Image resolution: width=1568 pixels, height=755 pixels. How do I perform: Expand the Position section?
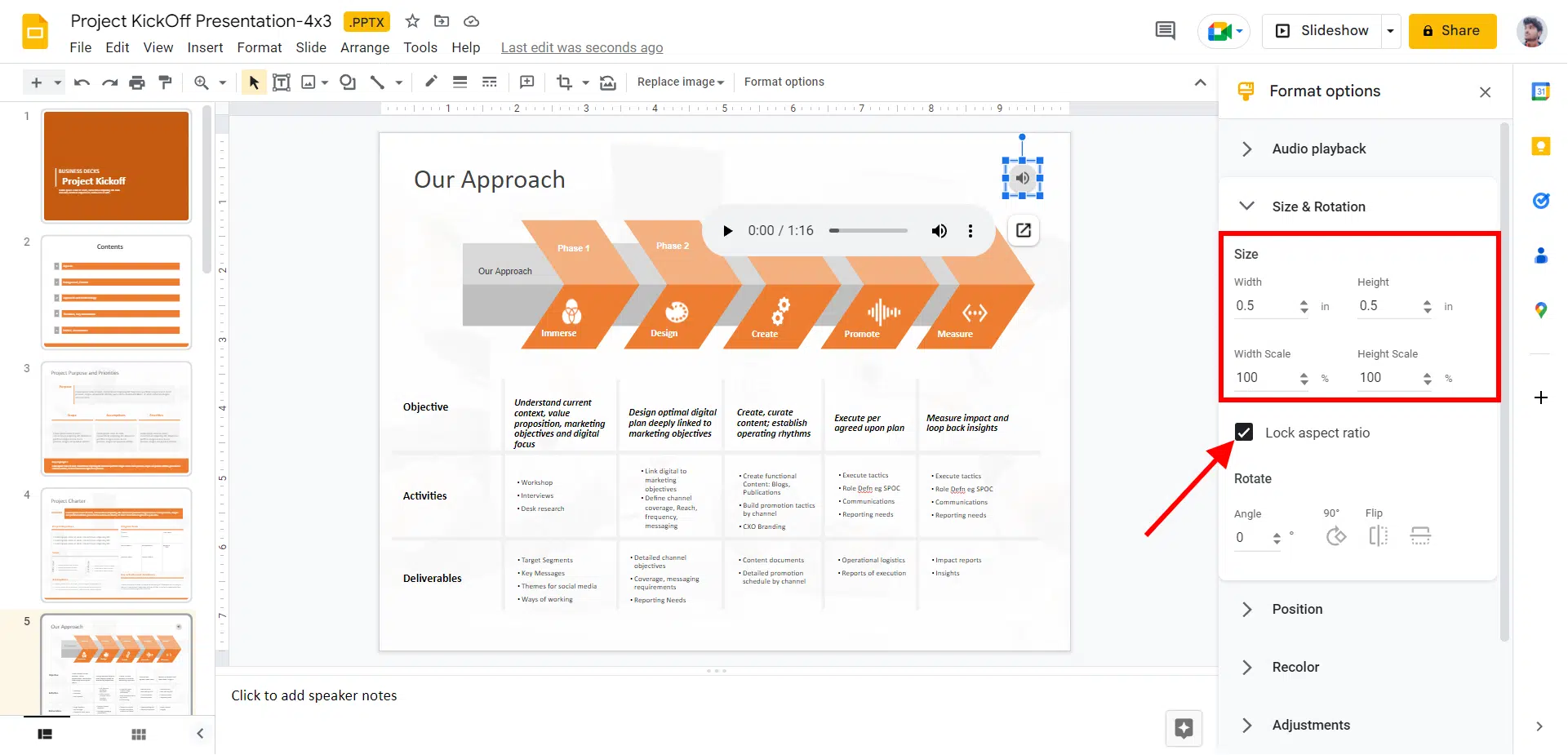tap(1296, 609)
